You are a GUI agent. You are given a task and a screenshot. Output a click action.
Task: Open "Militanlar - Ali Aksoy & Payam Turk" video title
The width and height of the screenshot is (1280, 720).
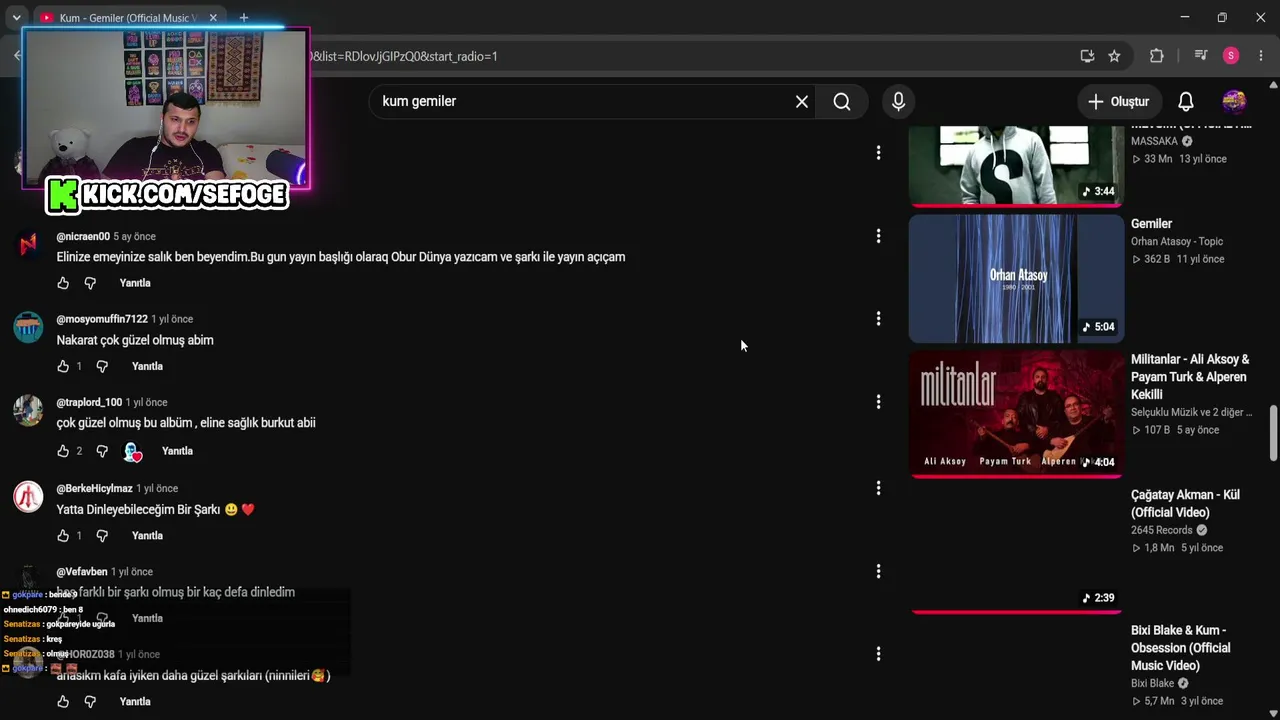coord(1190,376)
